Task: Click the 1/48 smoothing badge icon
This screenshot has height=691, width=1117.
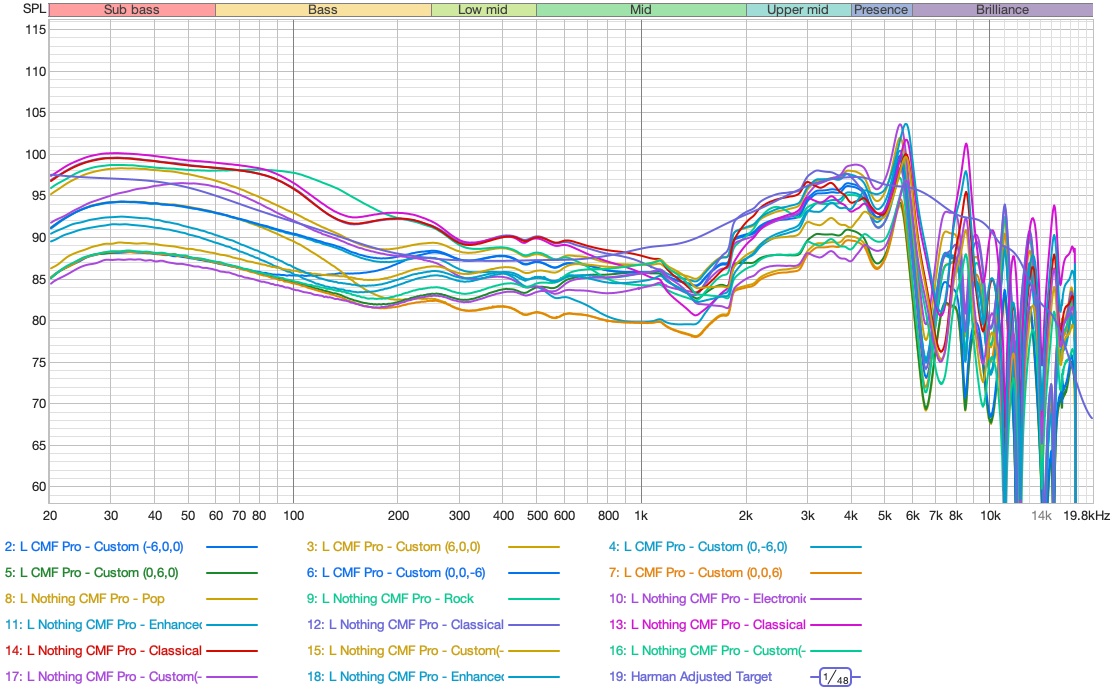Action: (835, 677)
